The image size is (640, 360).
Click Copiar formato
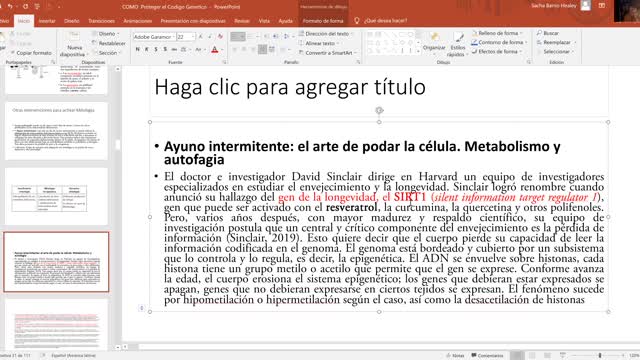(31, 53)
